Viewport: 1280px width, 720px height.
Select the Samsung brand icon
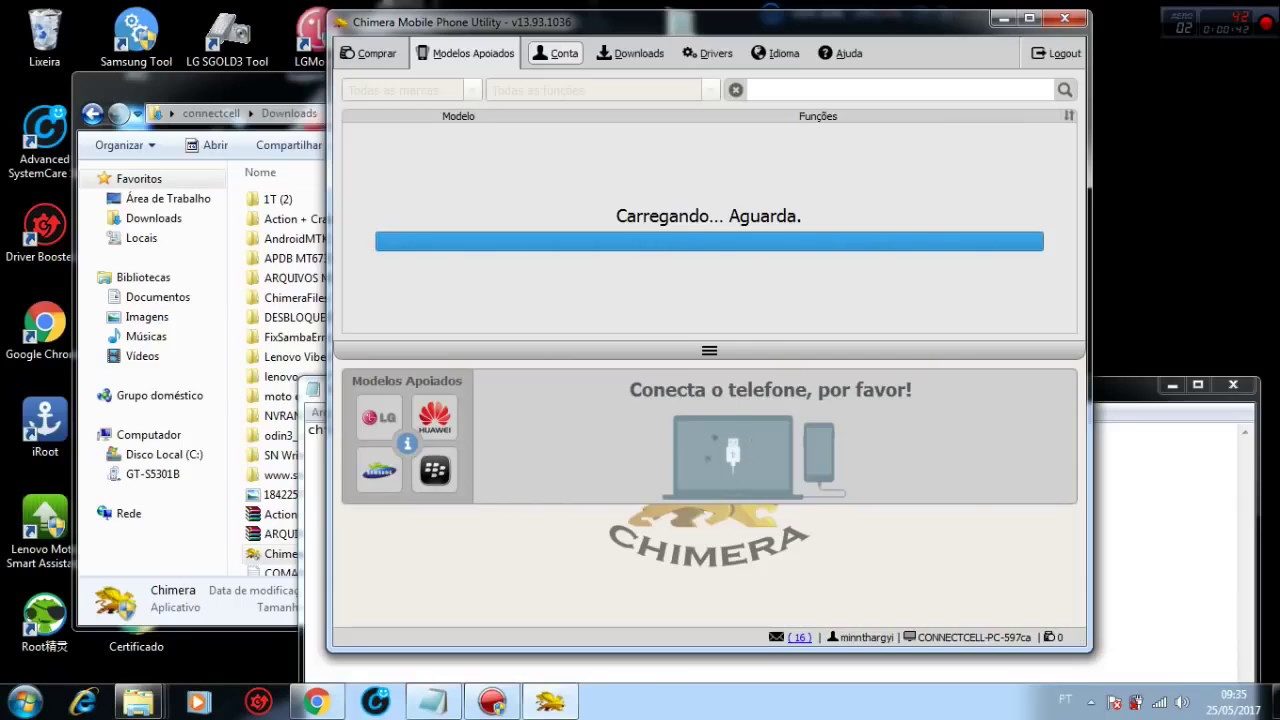(x=379, y=470)
